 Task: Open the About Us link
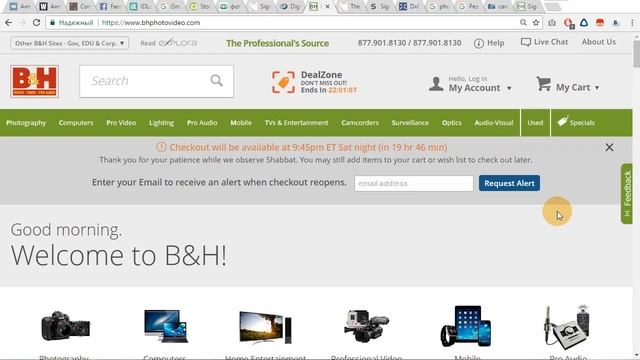[599, 42]
